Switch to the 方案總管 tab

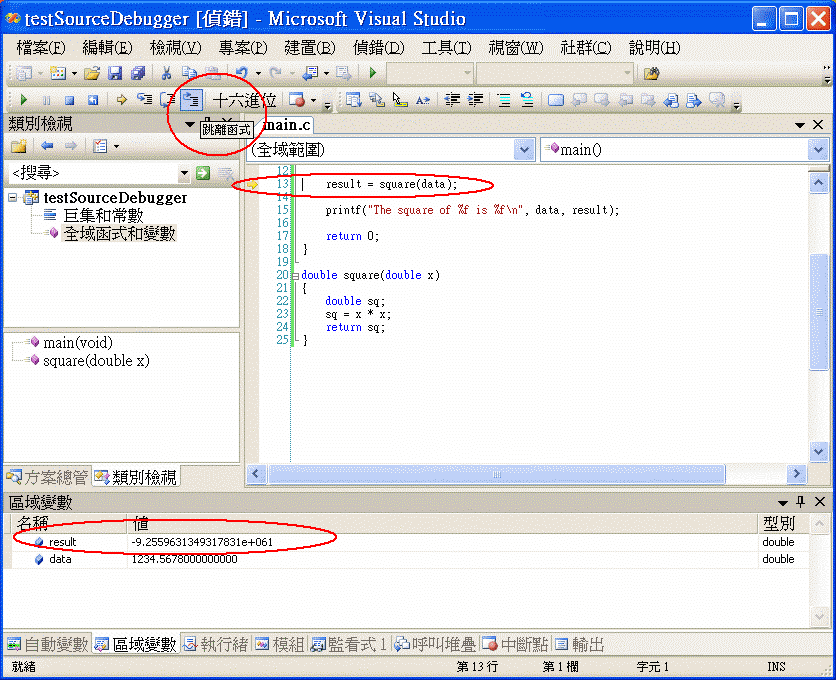coord(47,477)
